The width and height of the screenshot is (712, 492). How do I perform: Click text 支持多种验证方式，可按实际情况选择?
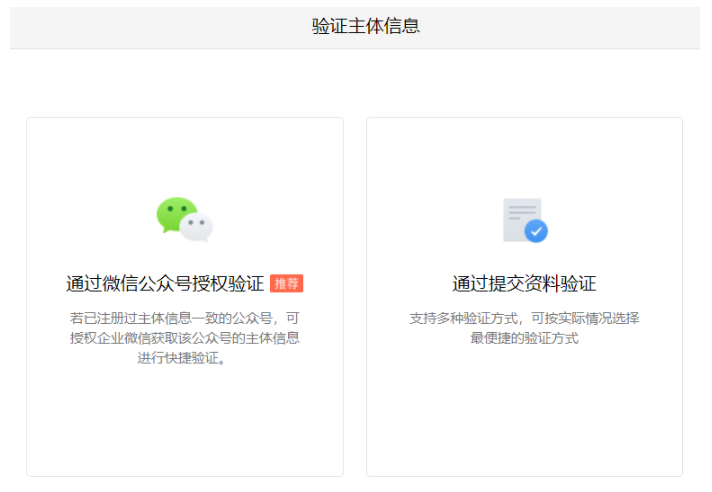[x=524, y=318]
